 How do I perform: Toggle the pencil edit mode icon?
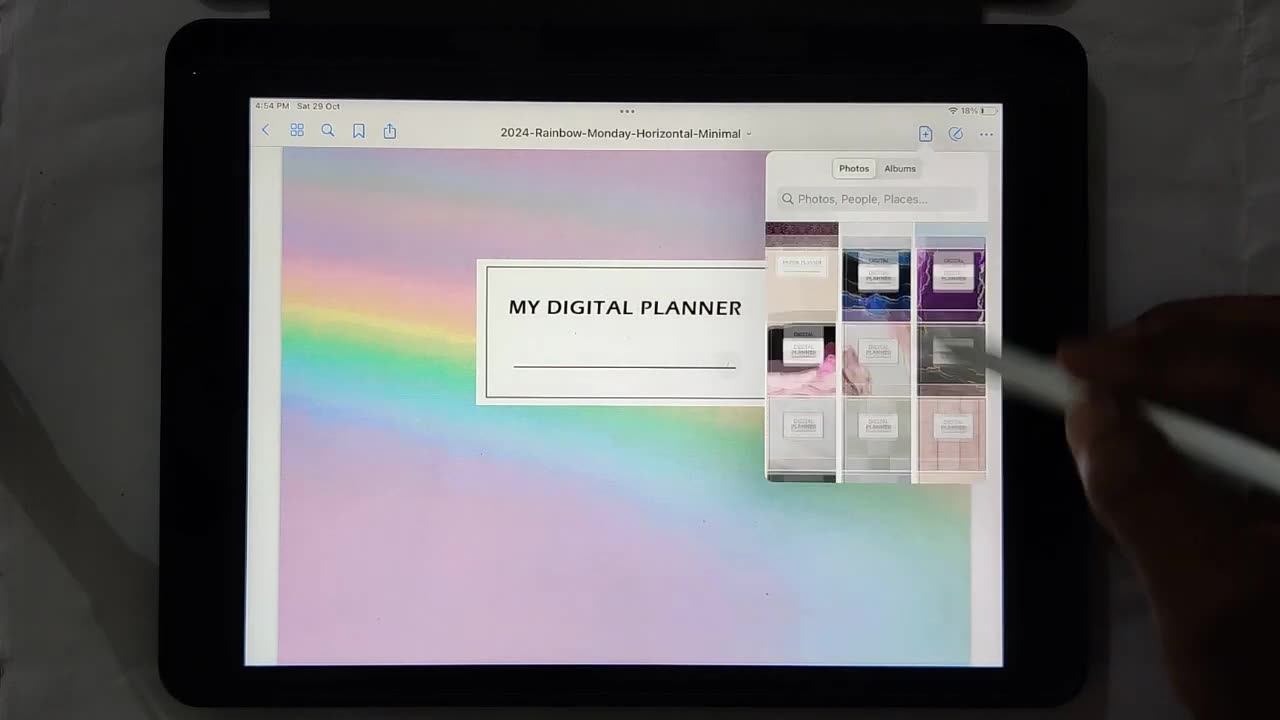click(956, 134)
